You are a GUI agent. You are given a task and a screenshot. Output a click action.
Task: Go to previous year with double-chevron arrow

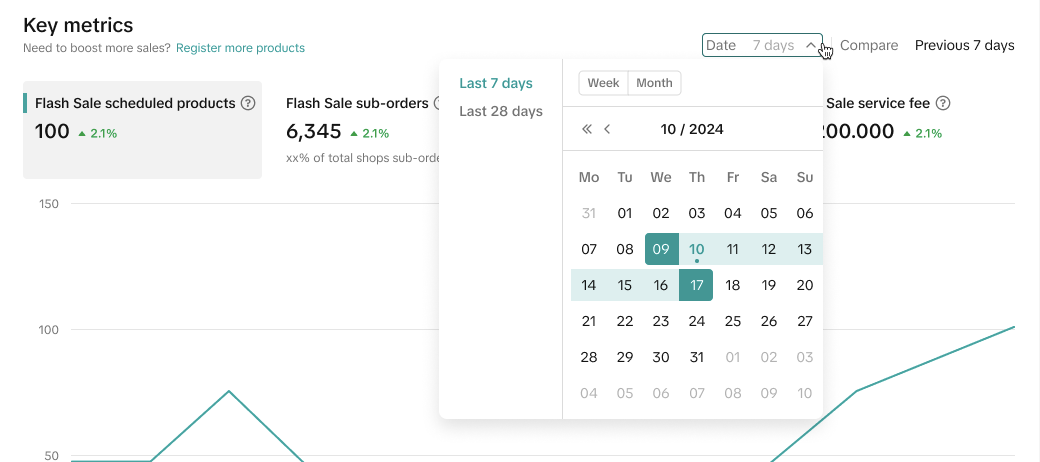click(x=587, y=129)
